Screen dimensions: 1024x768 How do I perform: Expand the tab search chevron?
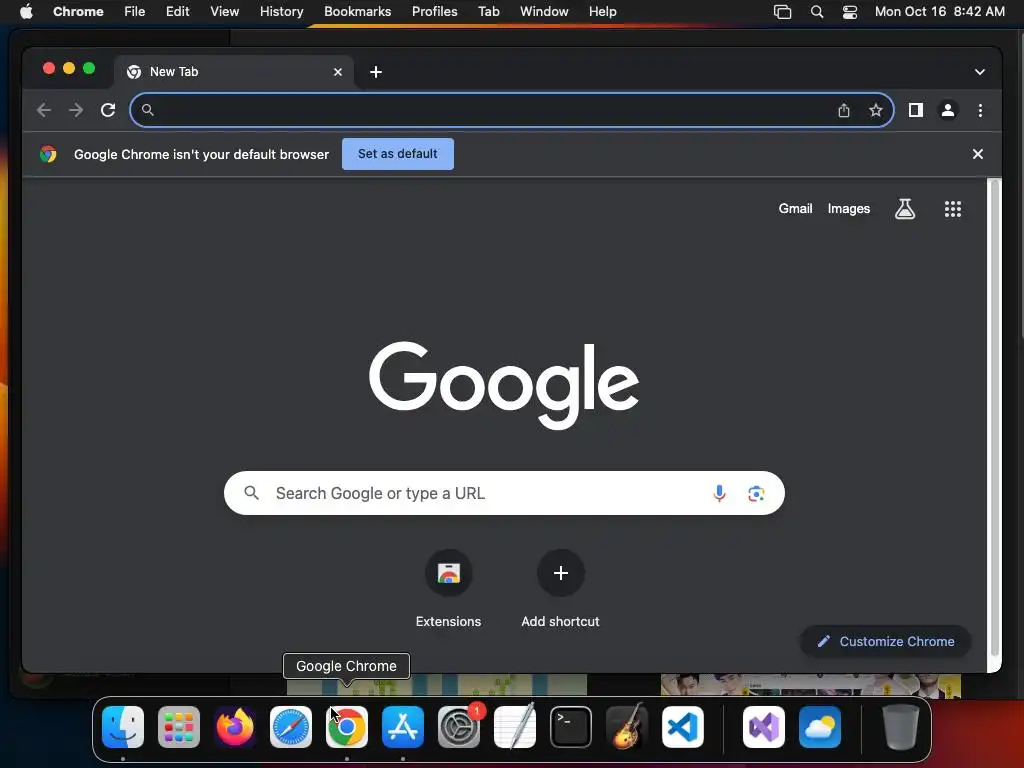[x=980, y=72]
